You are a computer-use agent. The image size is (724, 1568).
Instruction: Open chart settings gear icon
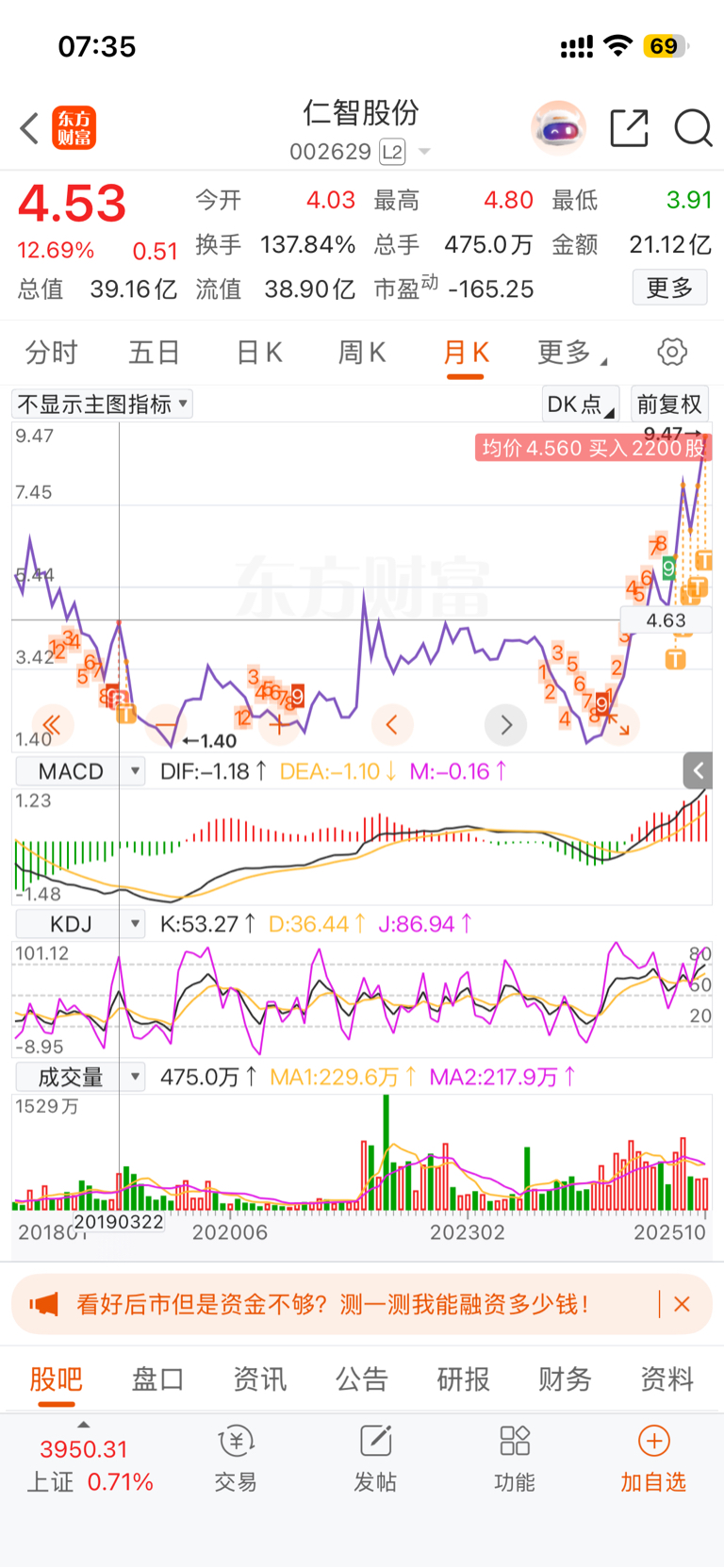(x=672, y=353)
